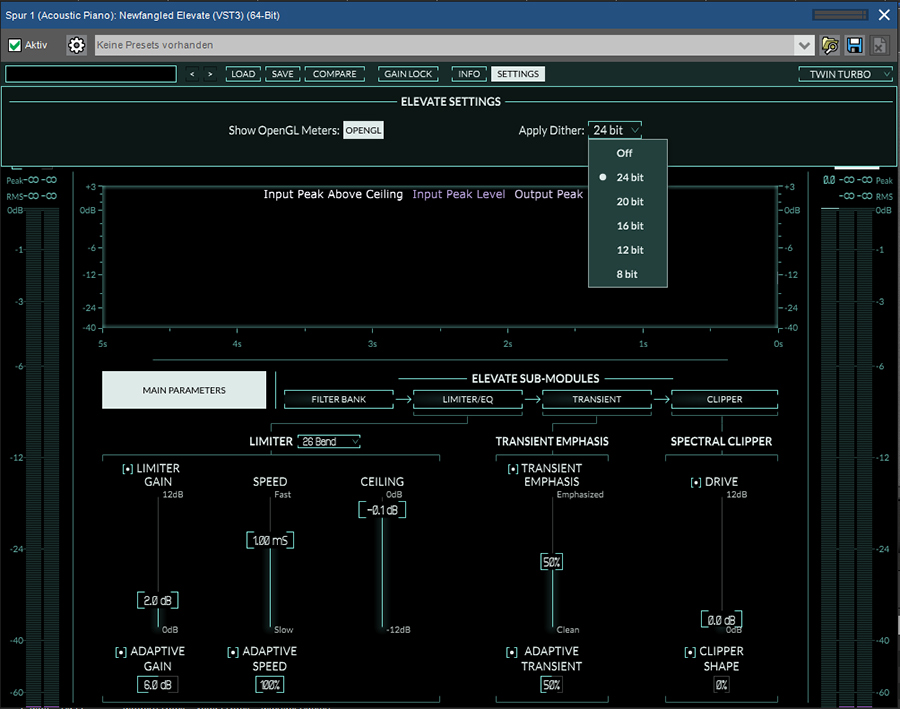Select 12 bit dither option
The image size is (900, 709).
click(x=628, y=250)
